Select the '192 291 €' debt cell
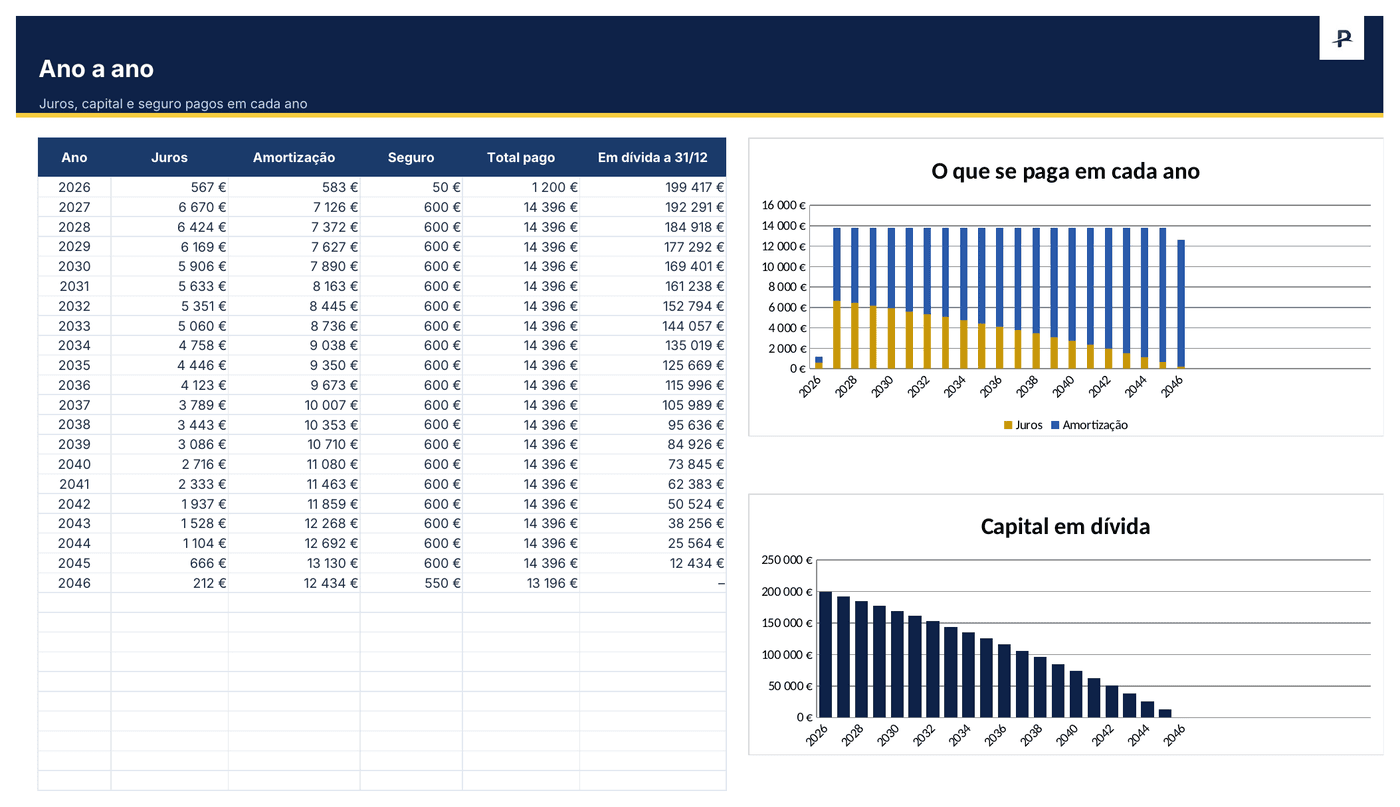The image size is (1400, 807). [652, 207]
